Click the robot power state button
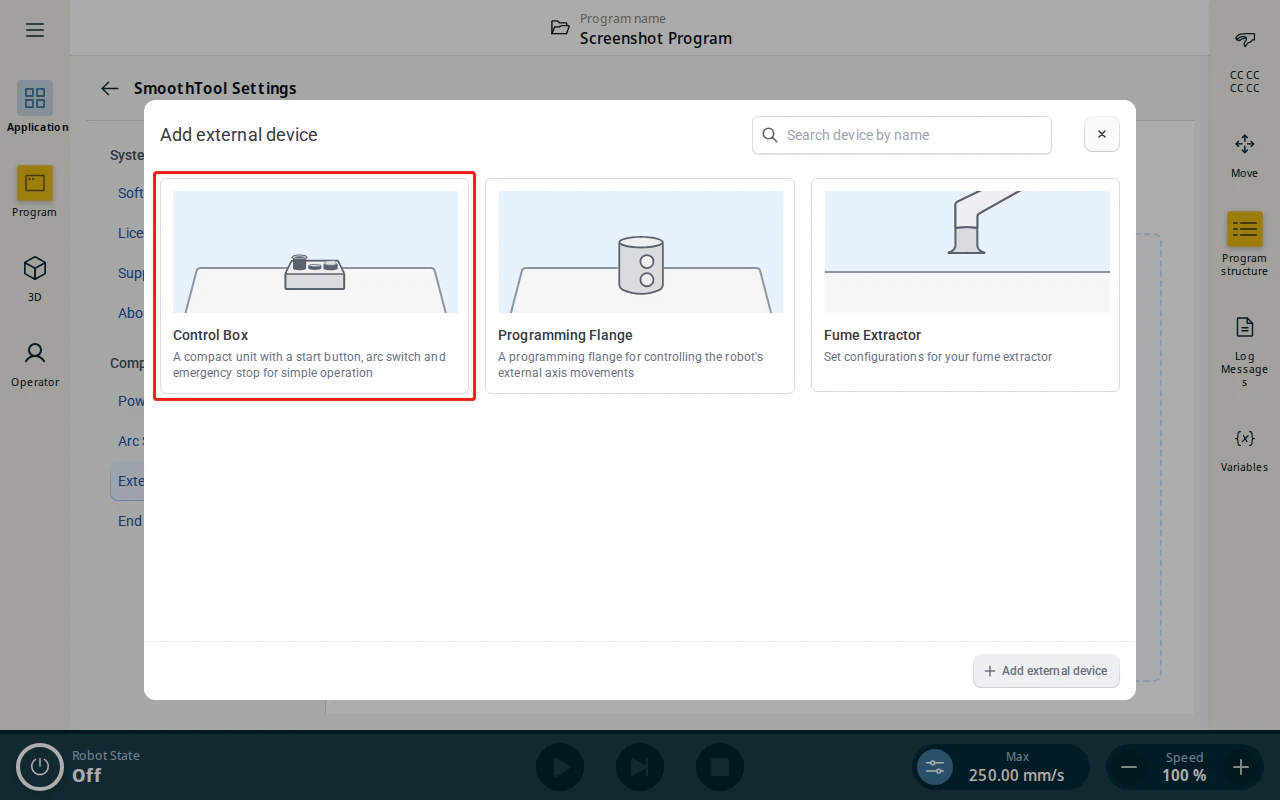The width and height of the screenshot is (1280, 800). pyautogui.click(x=40, y=767)
